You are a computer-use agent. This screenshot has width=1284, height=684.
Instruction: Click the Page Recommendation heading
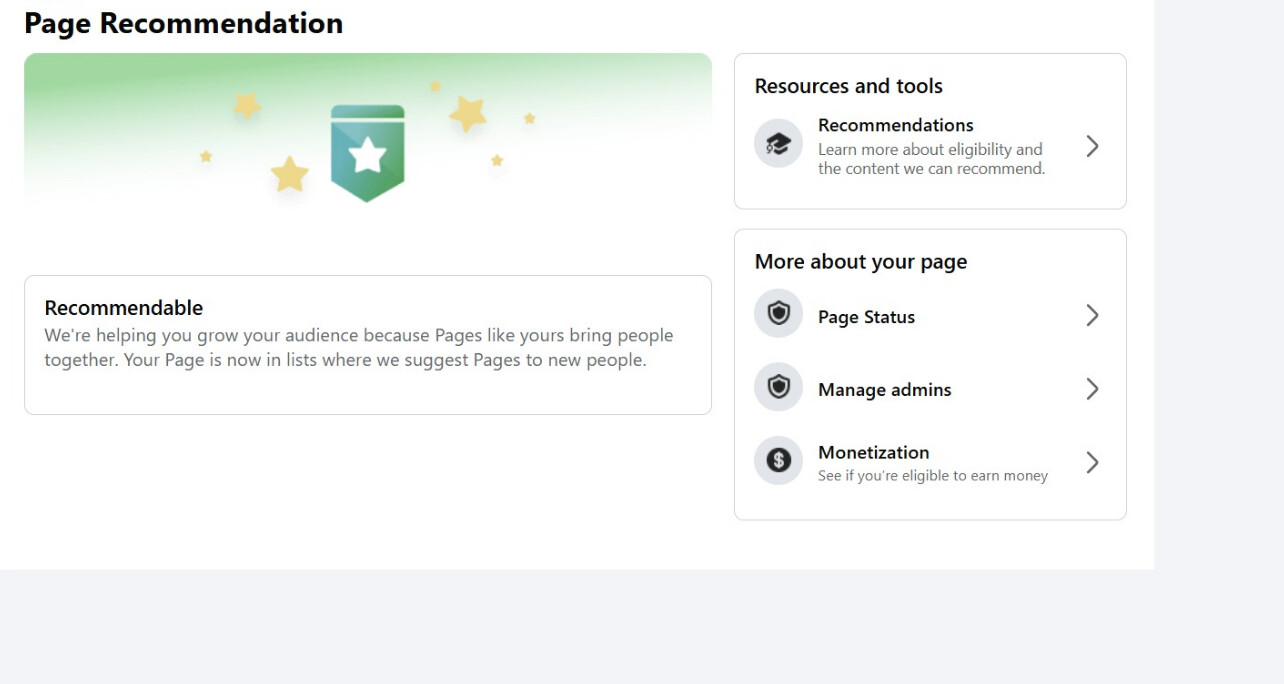coord(183,23)
